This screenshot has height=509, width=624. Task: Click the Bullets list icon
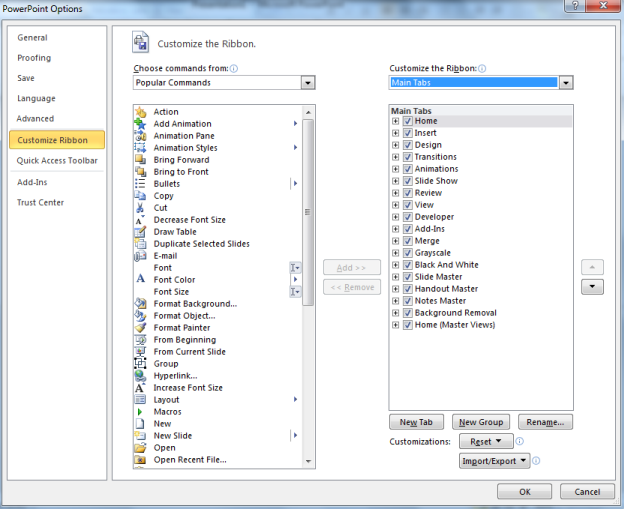coord(140,183)
